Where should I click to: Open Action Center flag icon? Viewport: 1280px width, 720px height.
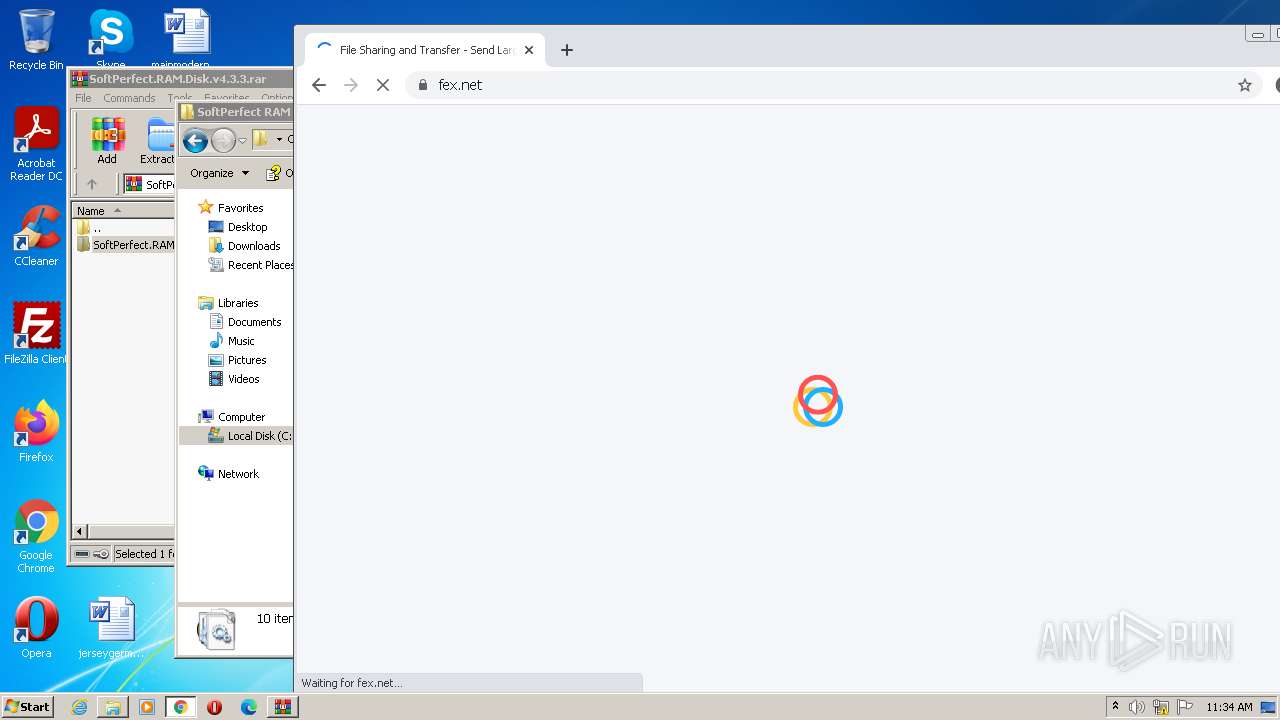[1185, 707]
